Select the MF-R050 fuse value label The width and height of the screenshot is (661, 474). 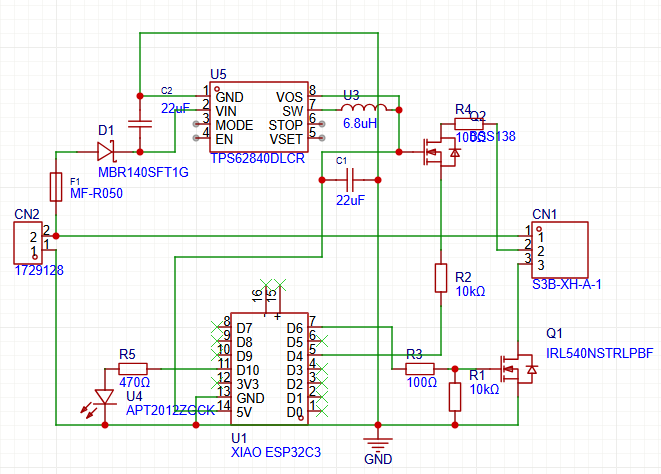click(x=97, y=194)
